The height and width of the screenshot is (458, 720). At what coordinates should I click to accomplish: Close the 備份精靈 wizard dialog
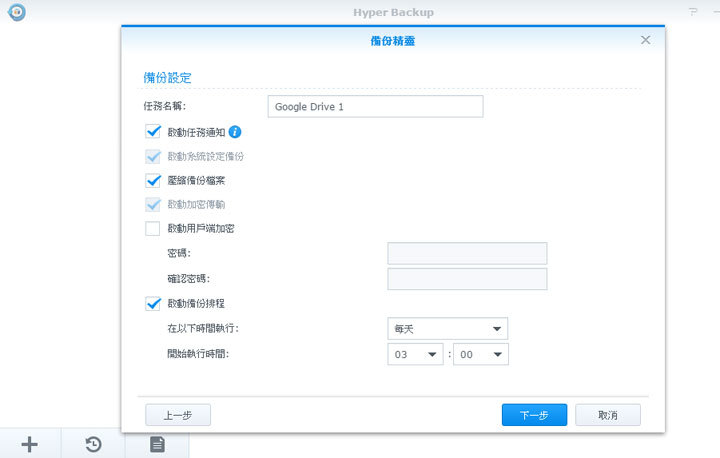click(645, 40)
